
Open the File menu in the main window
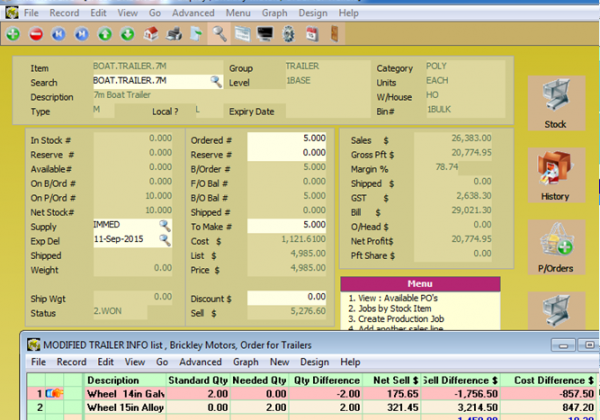[31, 13]
